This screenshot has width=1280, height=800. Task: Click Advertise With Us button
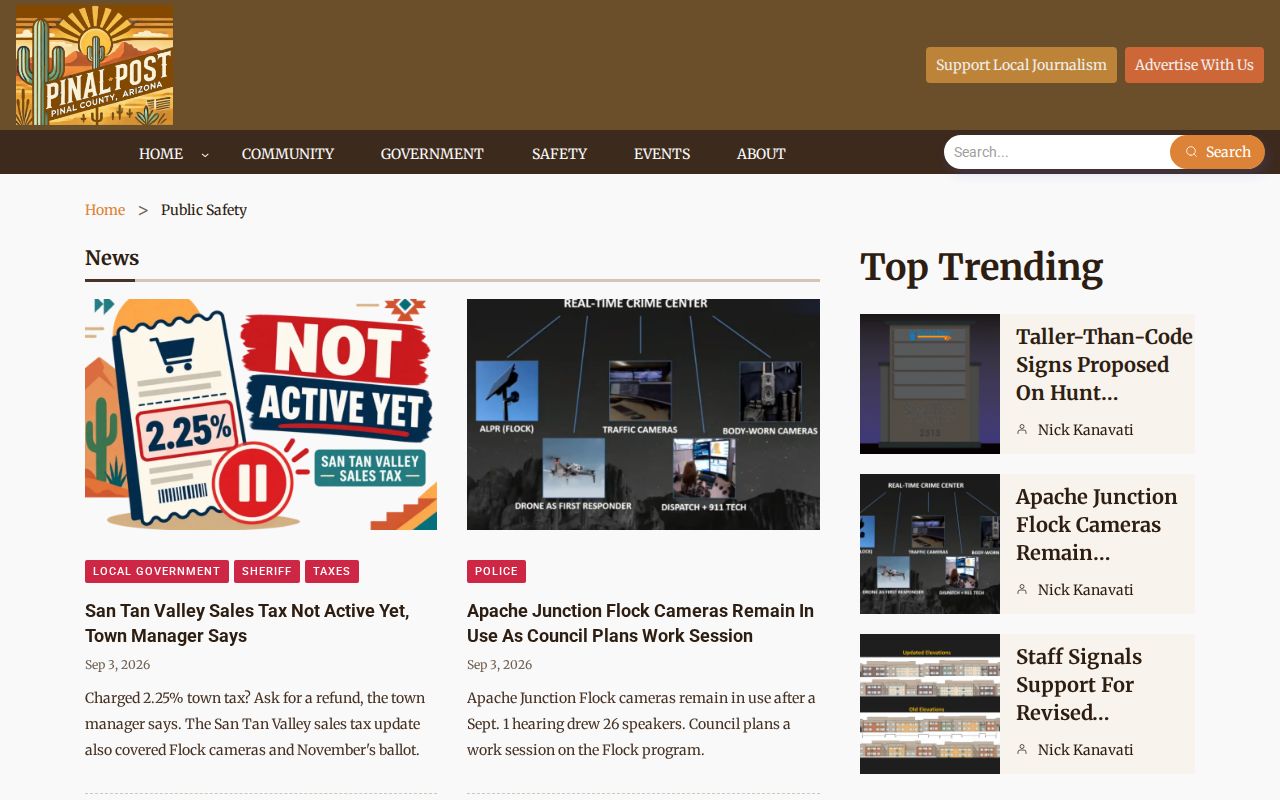(x=1194, y=65)
